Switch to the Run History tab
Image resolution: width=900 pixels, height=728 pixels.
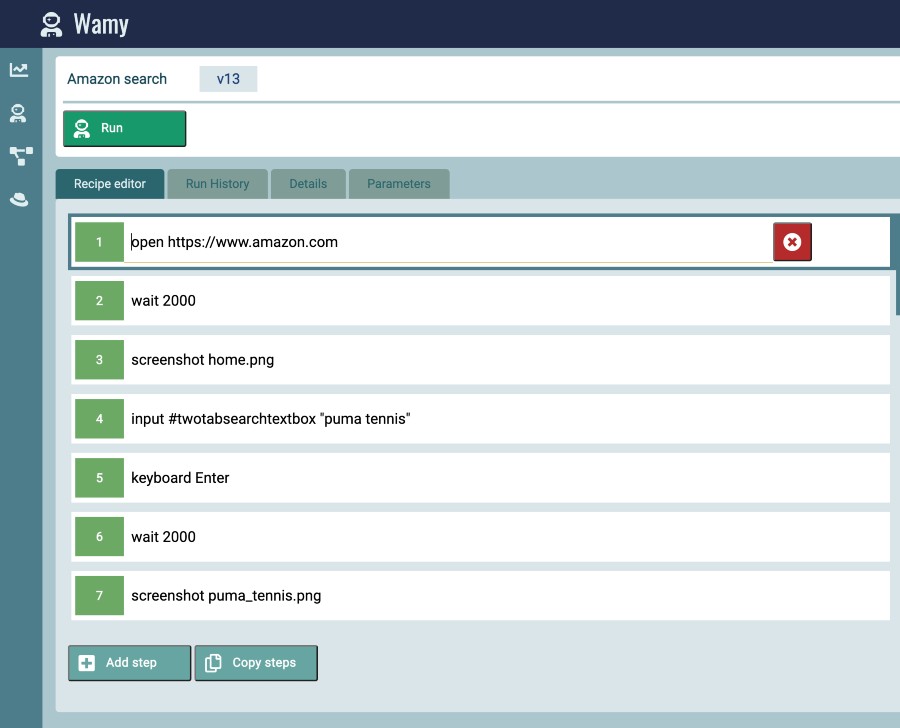[217, 183]
